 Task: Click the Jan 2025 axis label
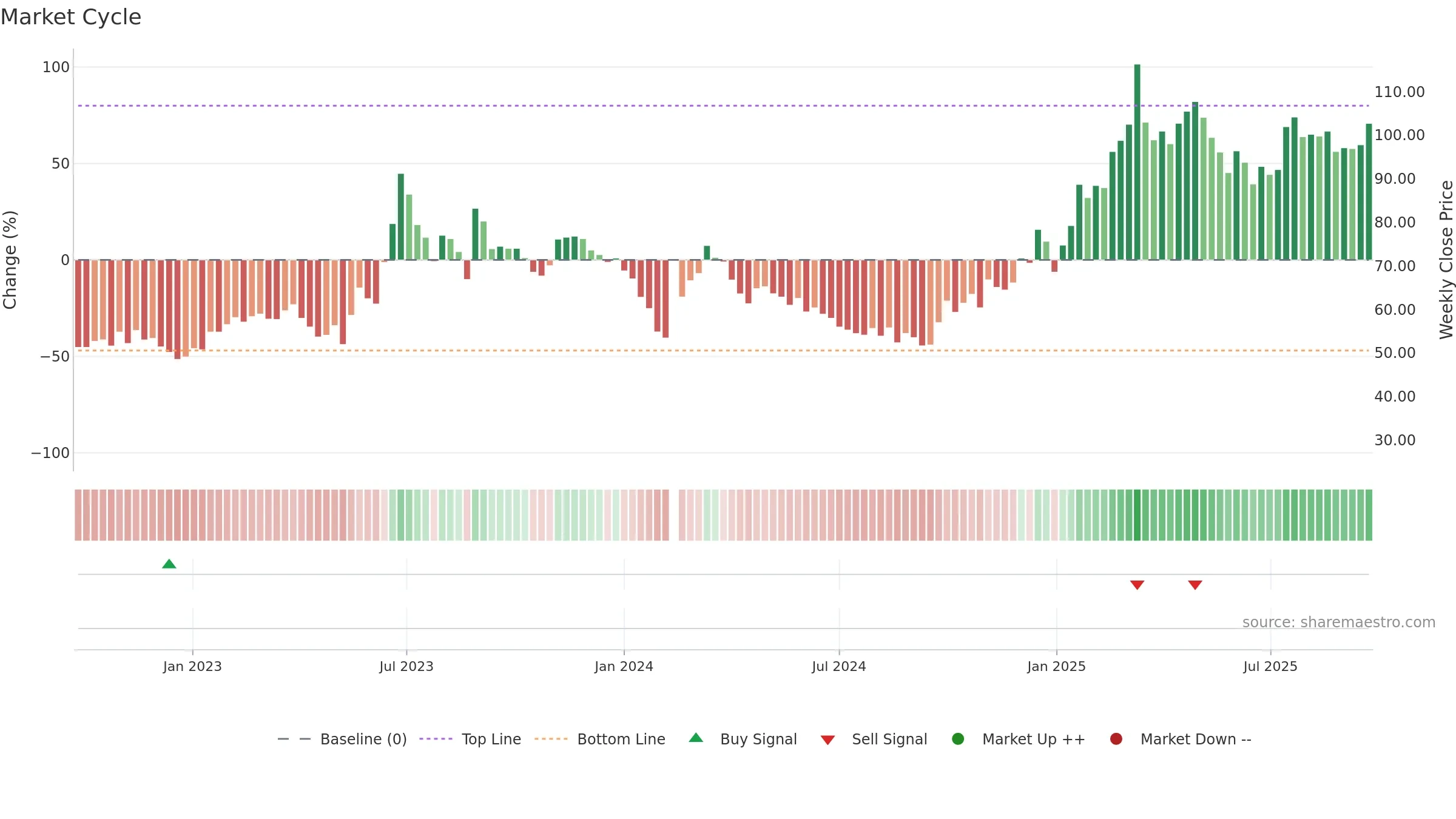(1057, 667)
